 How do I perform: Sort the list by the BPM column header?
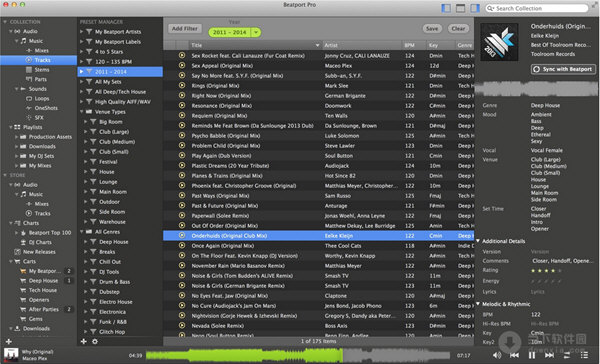click(414, 45)
